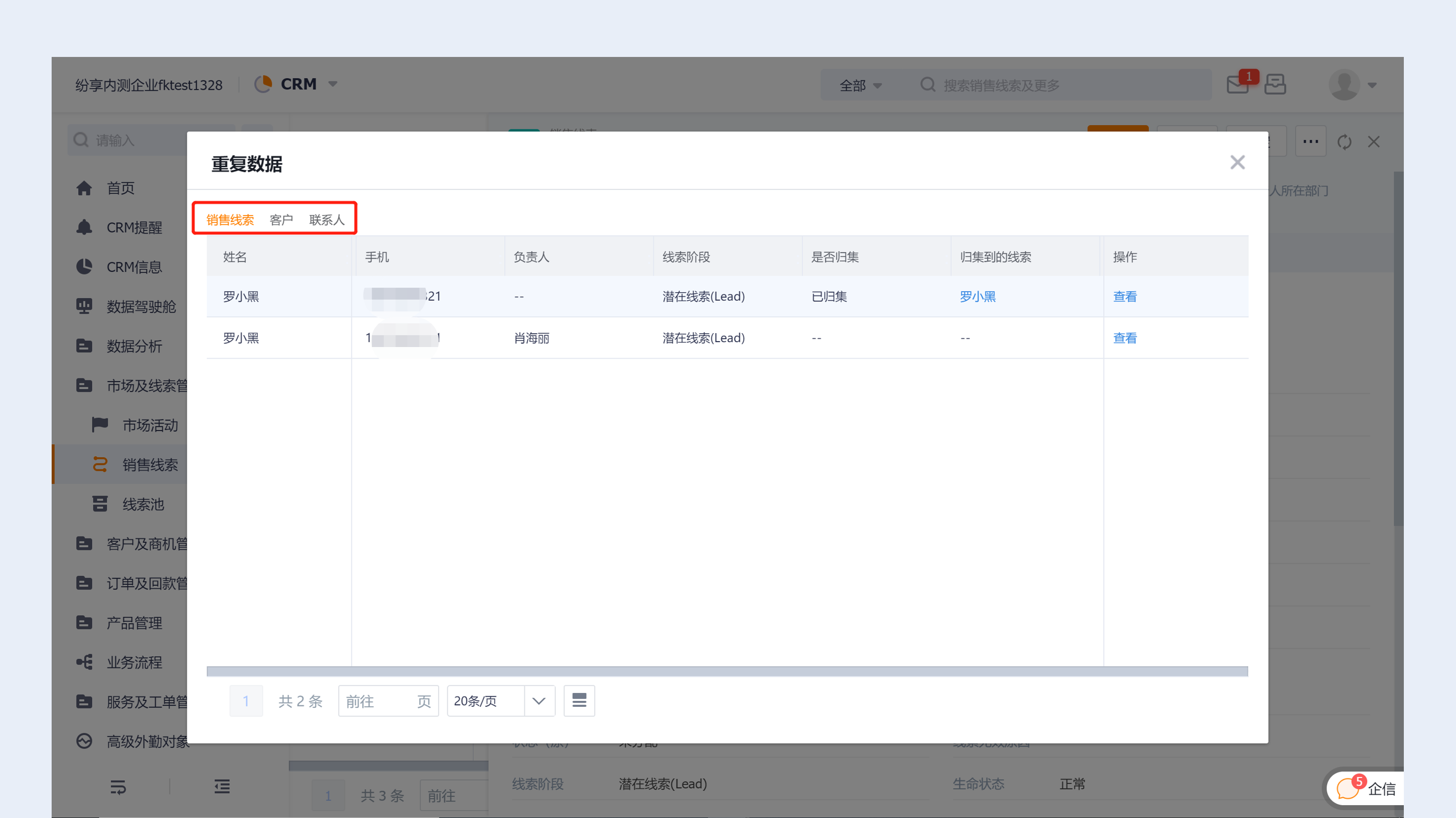Click the wrap-lines icon at sidebar bottom
The width and height of the screenshot is (1456, 818).
pos(118,787)
